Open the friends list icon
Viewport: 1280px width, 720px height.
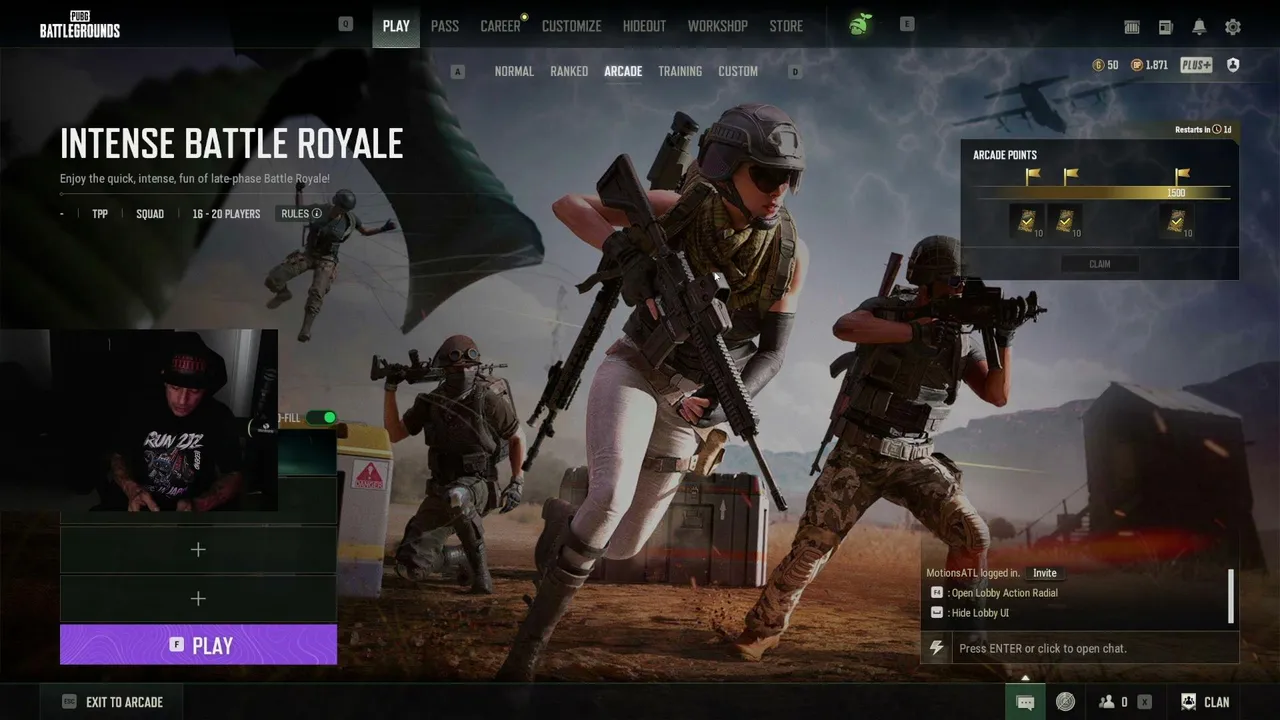[1107, 702]
